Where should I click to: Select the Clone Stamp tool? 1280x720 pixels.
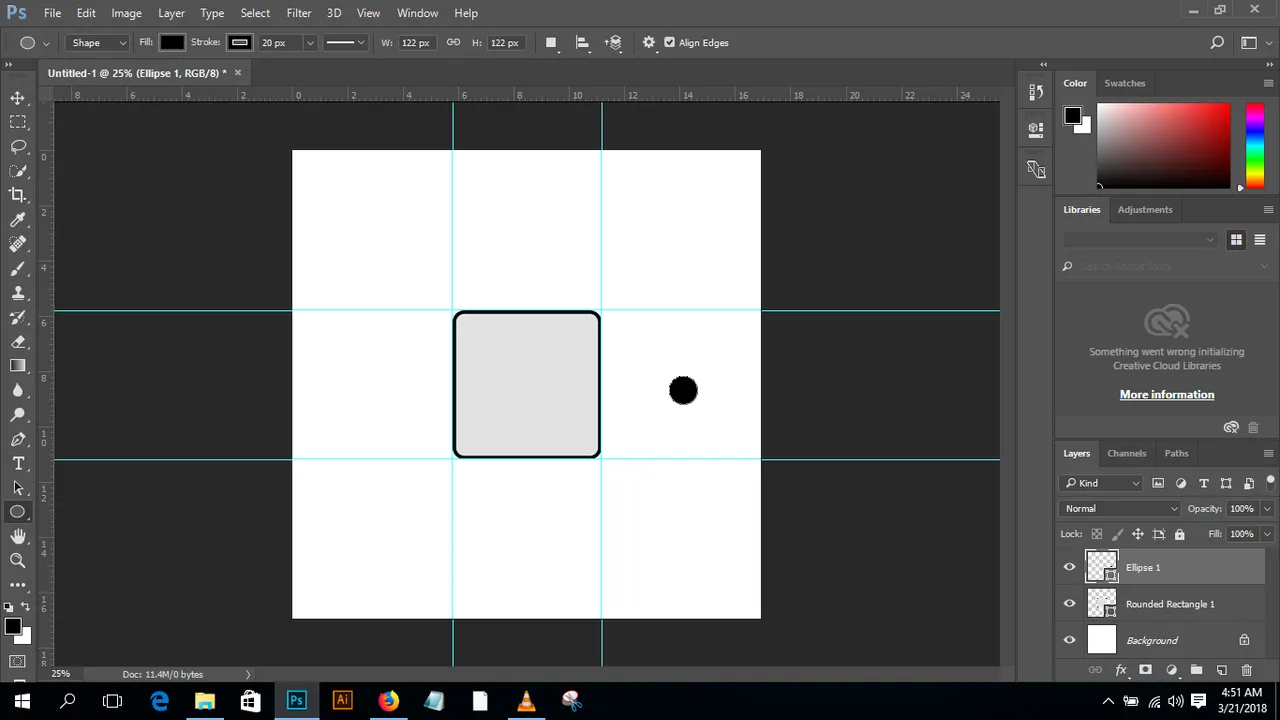18,293
